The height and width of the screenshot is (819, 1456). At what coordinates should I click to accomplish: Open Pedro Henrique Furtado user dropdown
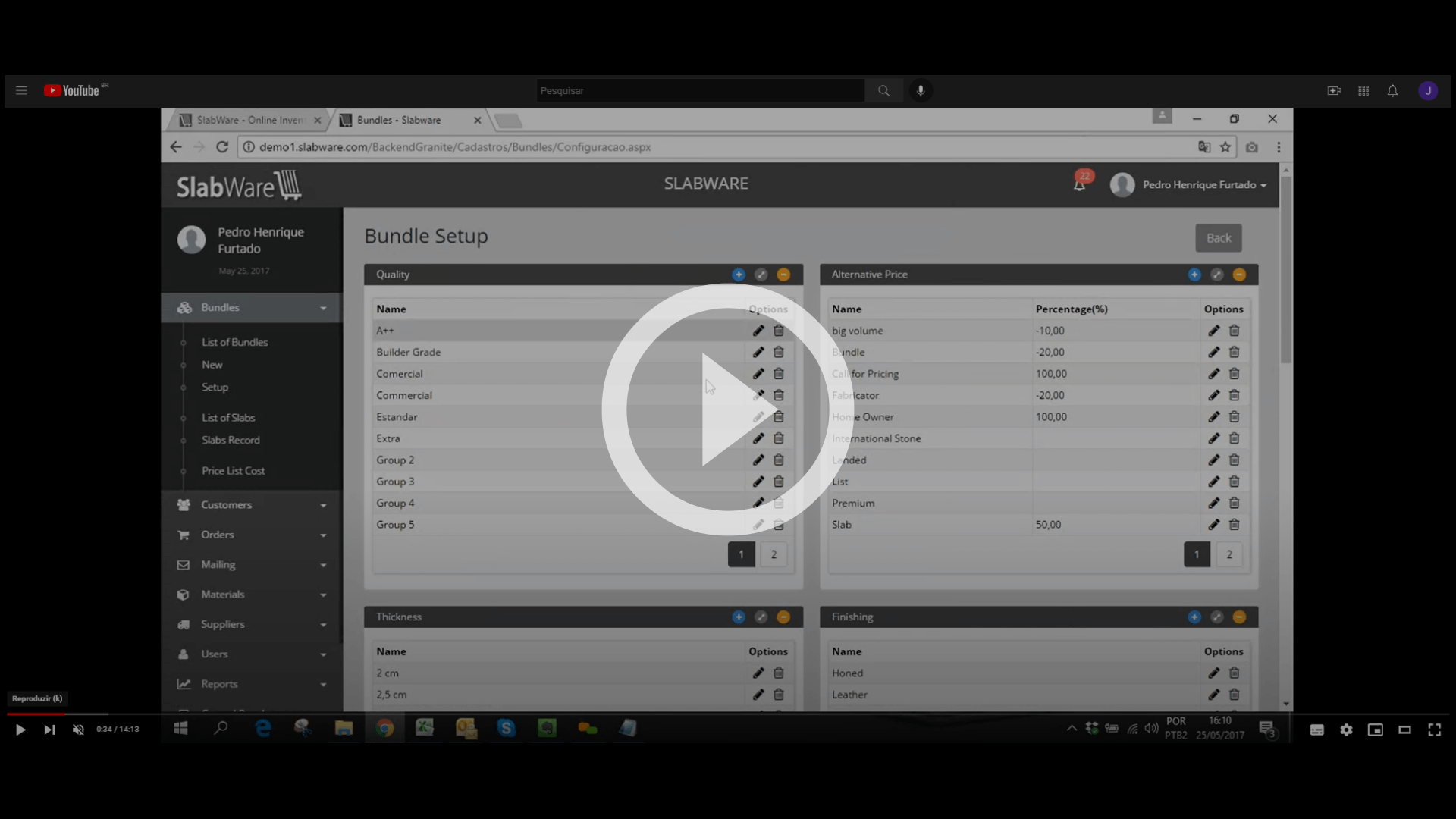click(x=1189, y=185)
